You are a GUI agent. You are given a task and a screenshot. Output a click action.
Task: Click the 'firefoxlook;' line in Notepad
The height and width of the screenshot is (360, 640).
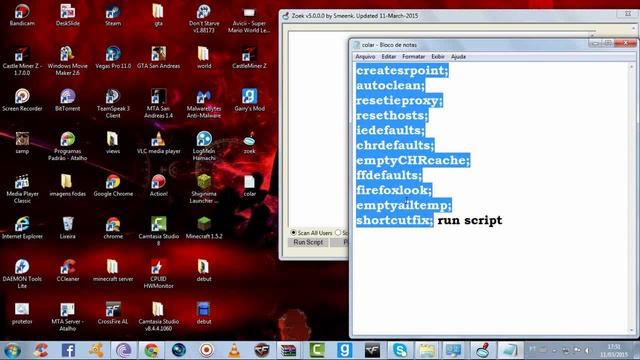coord(394,190)
